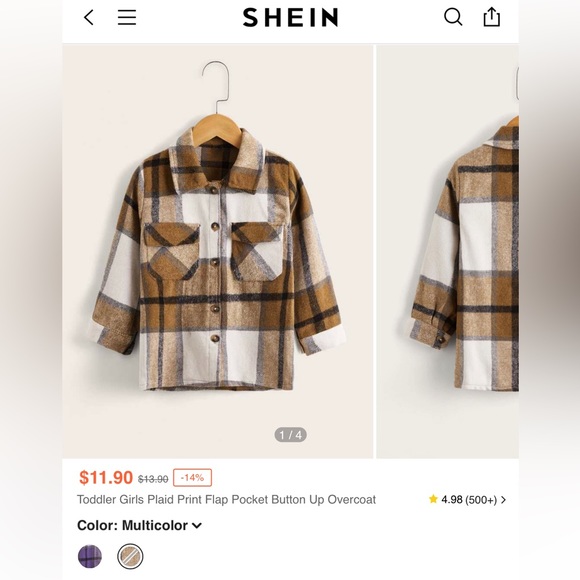The width and height of the screenshot is (580, 580).
Task: Go back using the left arrow
Action: point(89,17)
